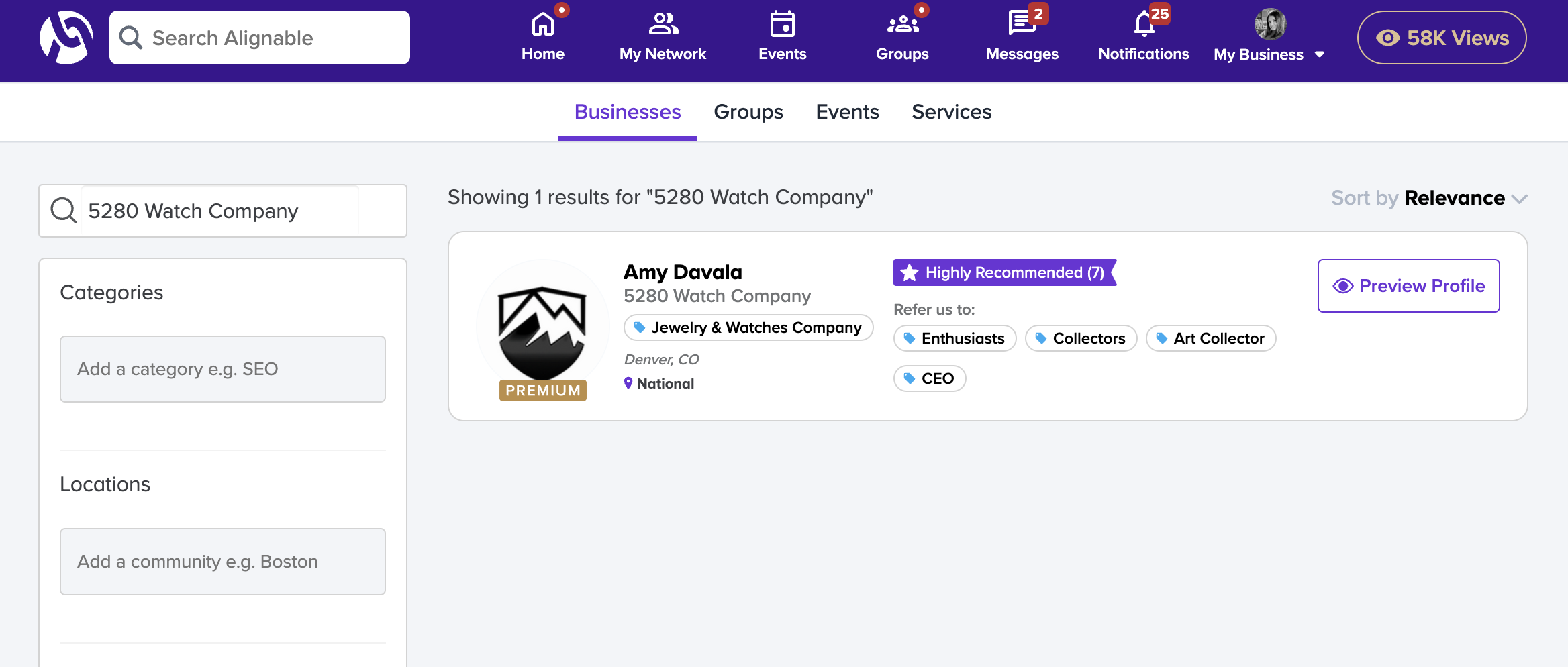Click into the Search Alignable field
The width and height of the screenshot is (1568, 667).
[260, 38]
